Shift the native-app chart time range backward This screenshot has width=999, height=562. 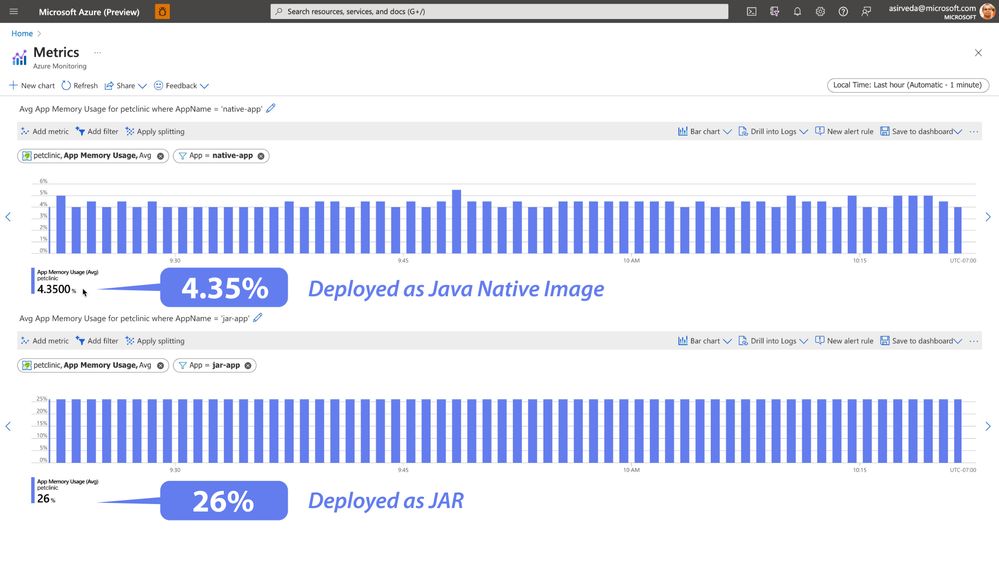[x=8, y=217]
